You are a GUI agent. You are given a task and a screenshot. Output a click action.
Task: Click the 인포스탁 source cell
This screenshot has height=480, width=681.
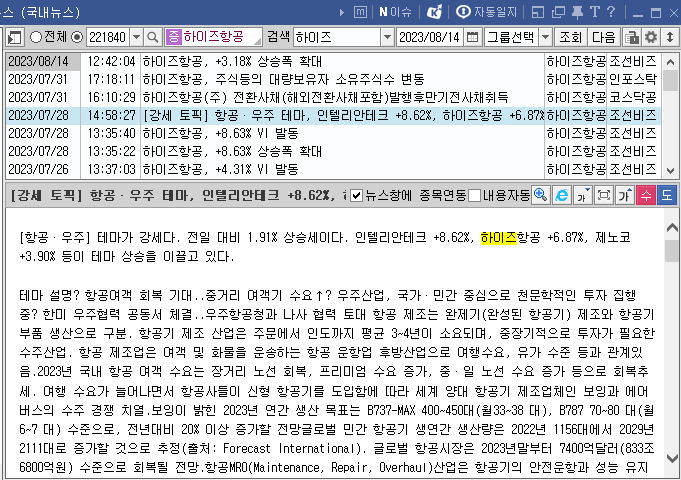point(633,79)
